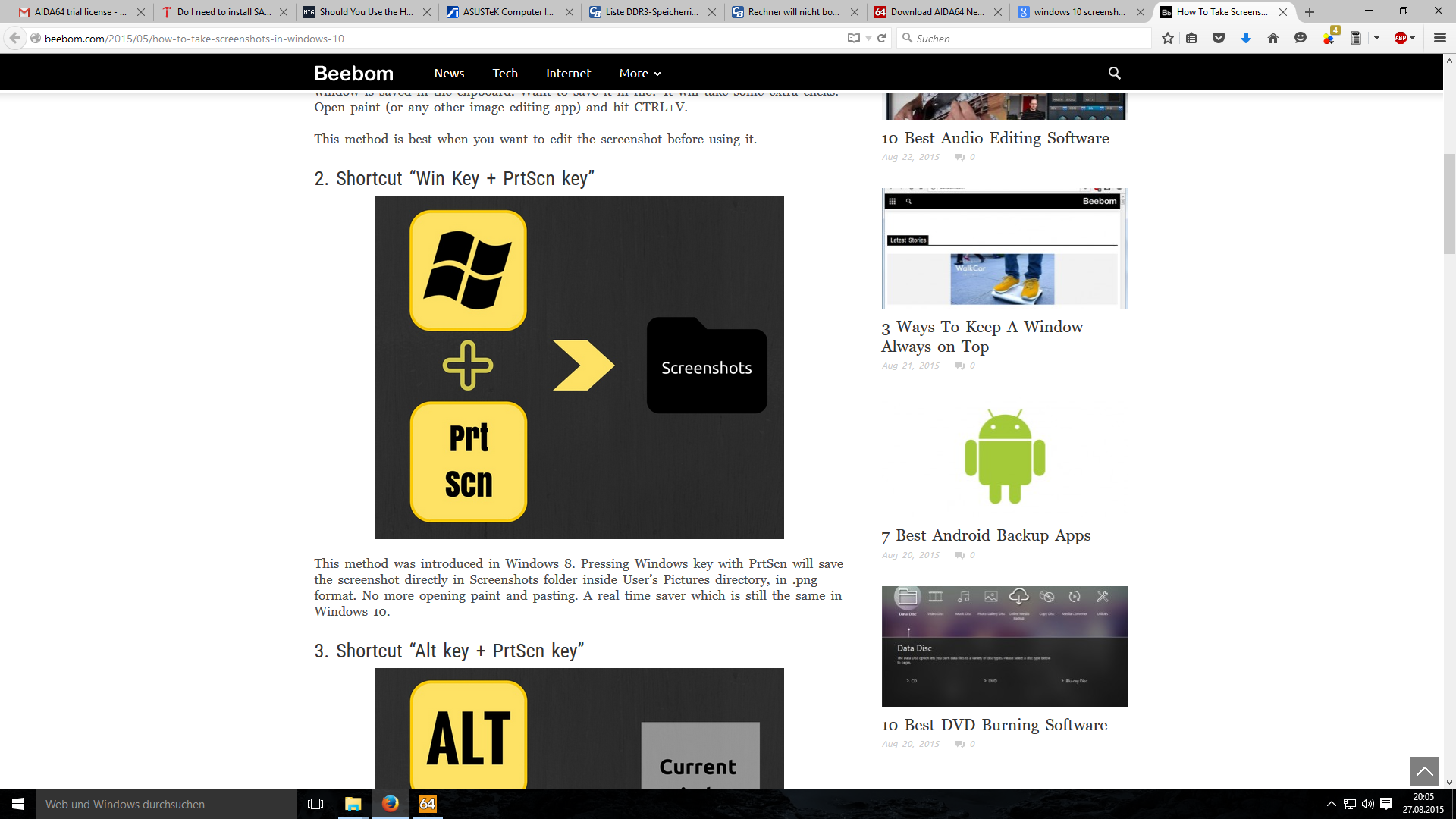Open the address bar history dropdown

point(868,39)
